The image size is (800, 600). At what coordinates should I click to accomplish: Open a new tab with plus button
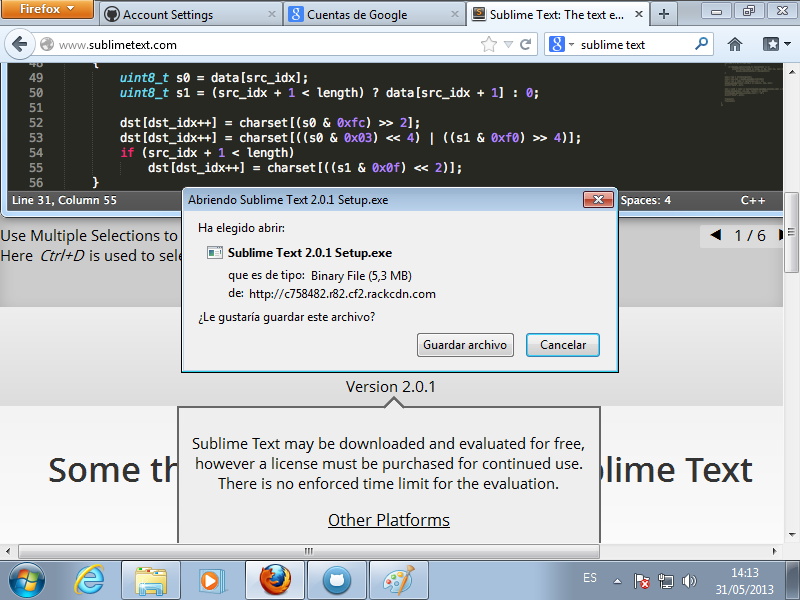[663, 14]
